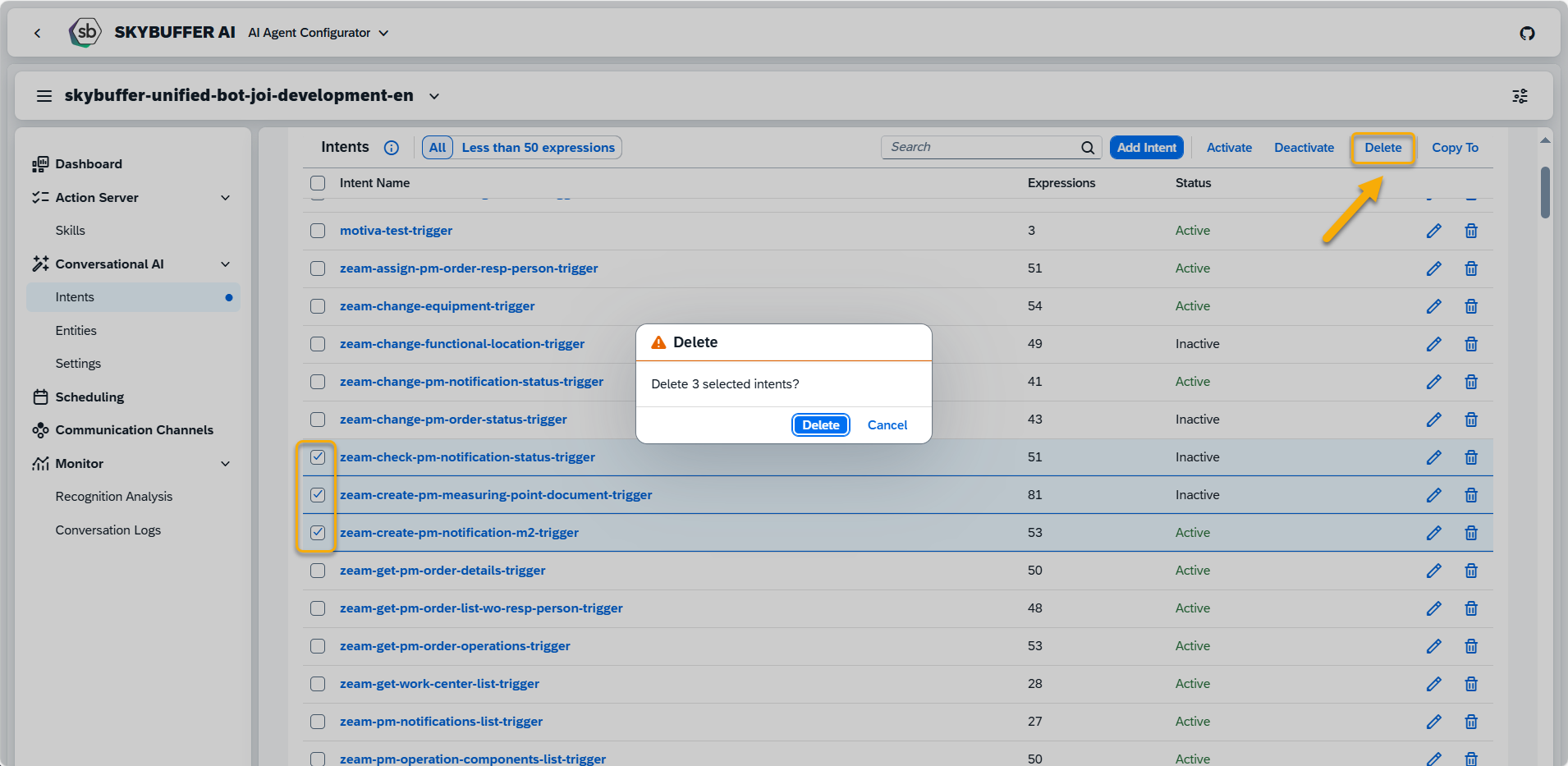Screen dimensions: 1568x766
Task: Click the search magnifier icon
Action: (x=1087, y=148)
